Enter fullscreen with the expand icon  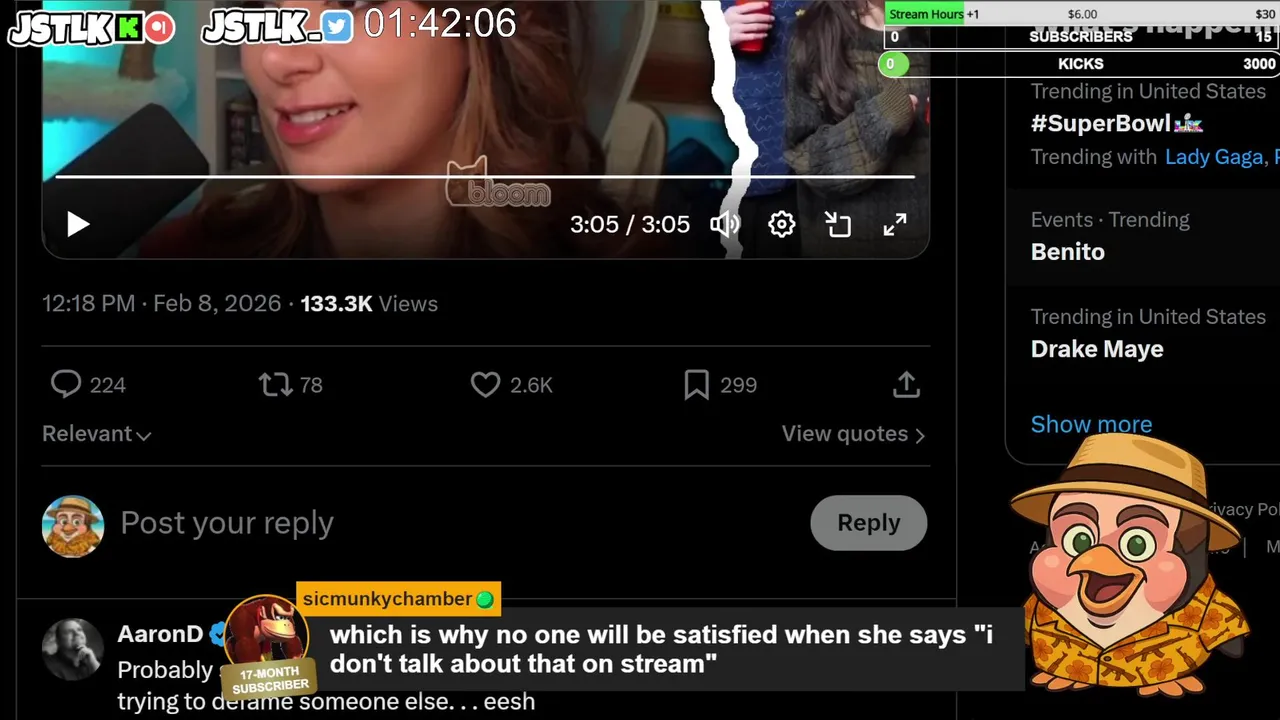tap(895, 224)
